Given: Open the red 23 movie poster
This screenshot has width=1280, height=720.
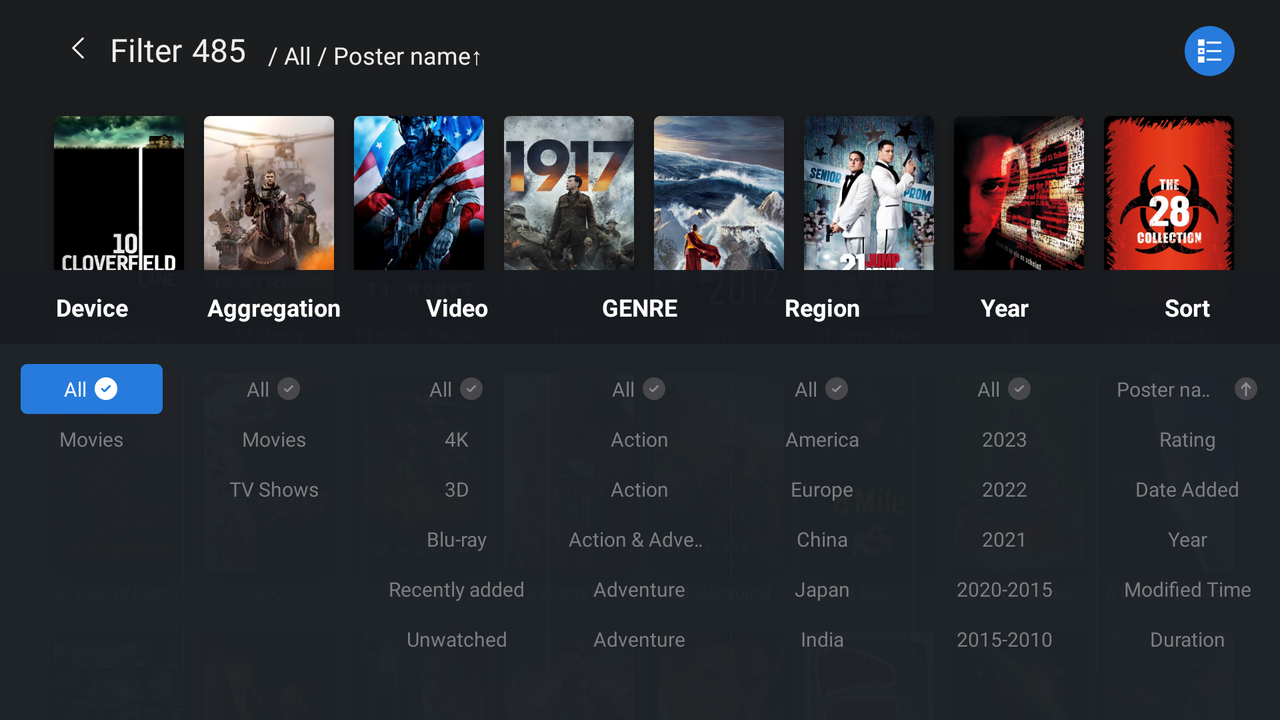Looking at the screenshot, I should point(1019,193).
